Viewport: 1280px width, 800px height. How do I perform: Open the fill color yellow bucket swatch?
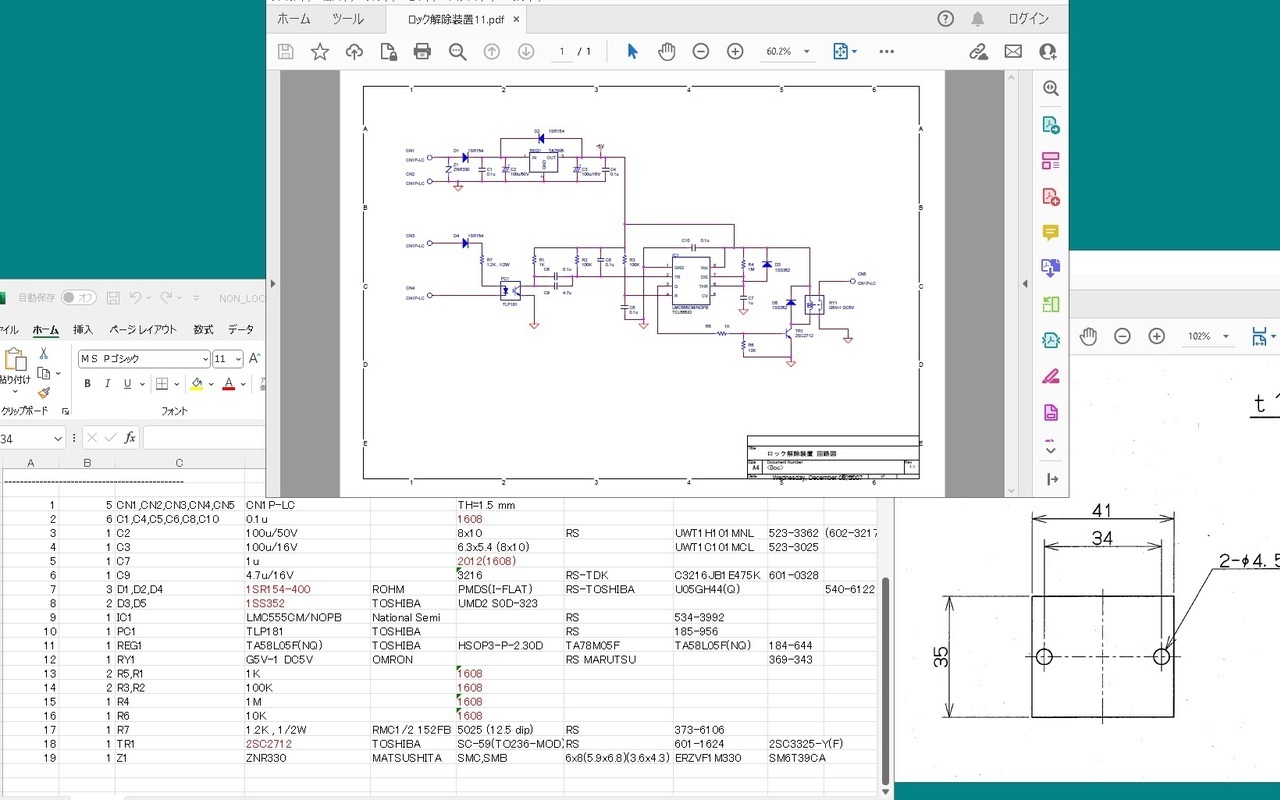pyautogui.click(x=197, y=384)
